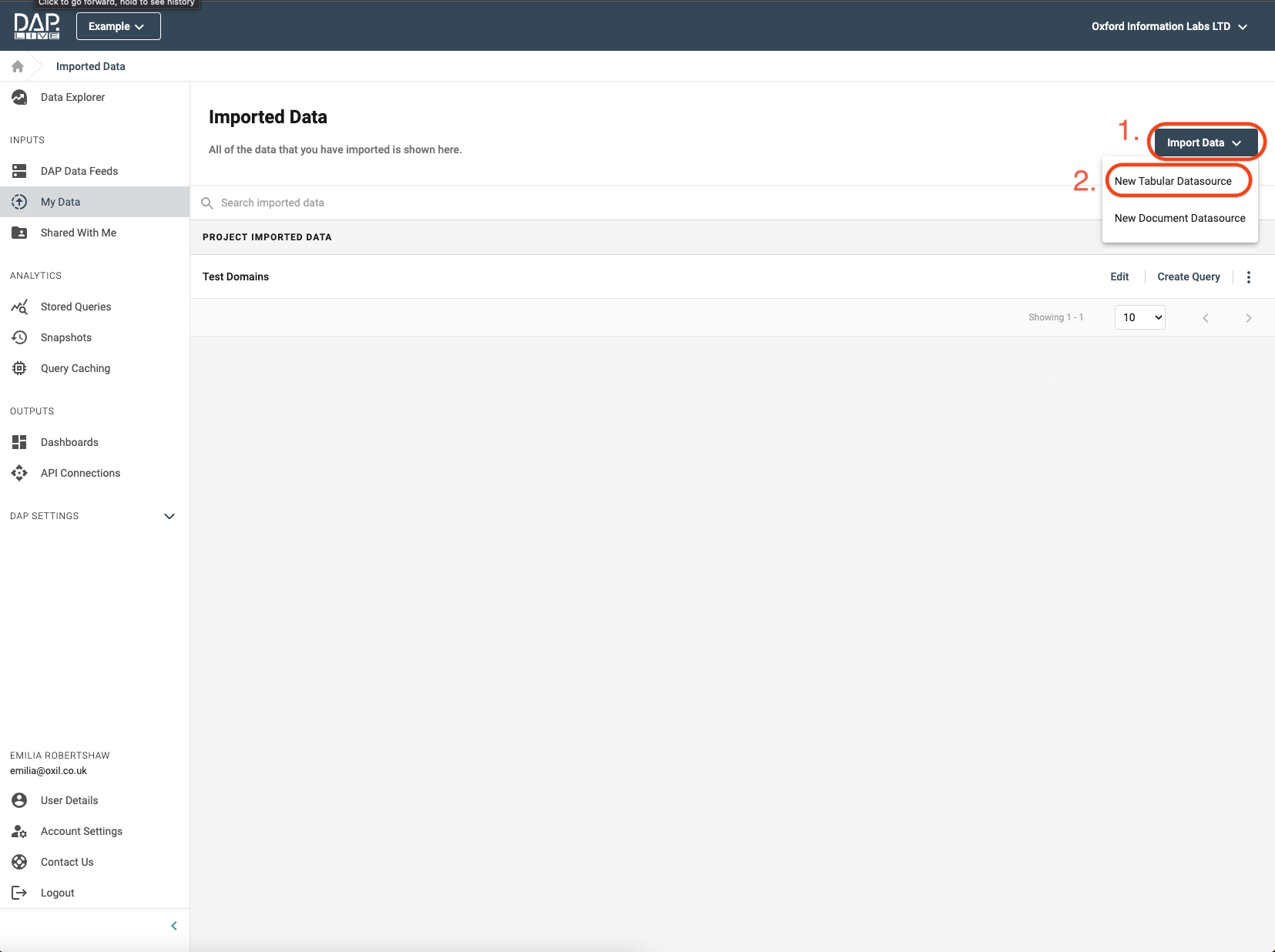Viewport: 1275px width, 952px height.
Task: Open the three-dot menu for Test Domains
Action: pos(1248,277)
